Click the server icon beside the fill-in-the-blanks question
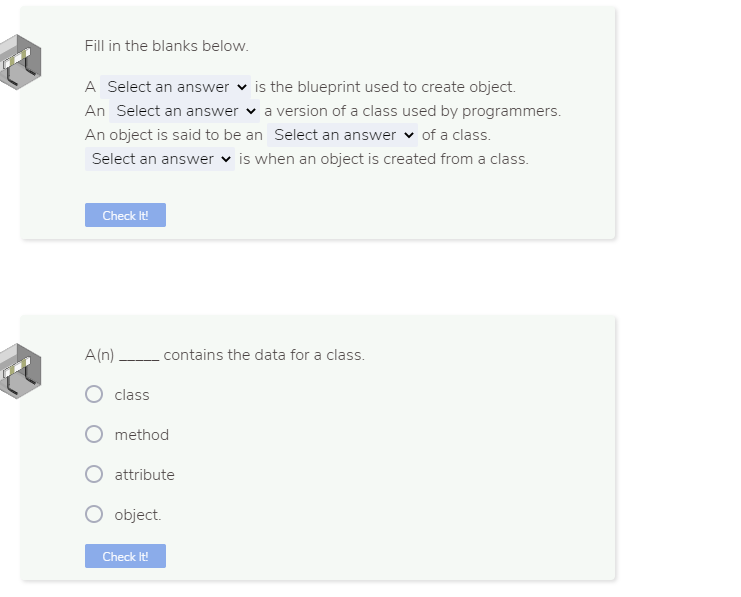Image resolution: width=741 pixels, height=597 pixels. pyautogui.click(x=20, y=62)
